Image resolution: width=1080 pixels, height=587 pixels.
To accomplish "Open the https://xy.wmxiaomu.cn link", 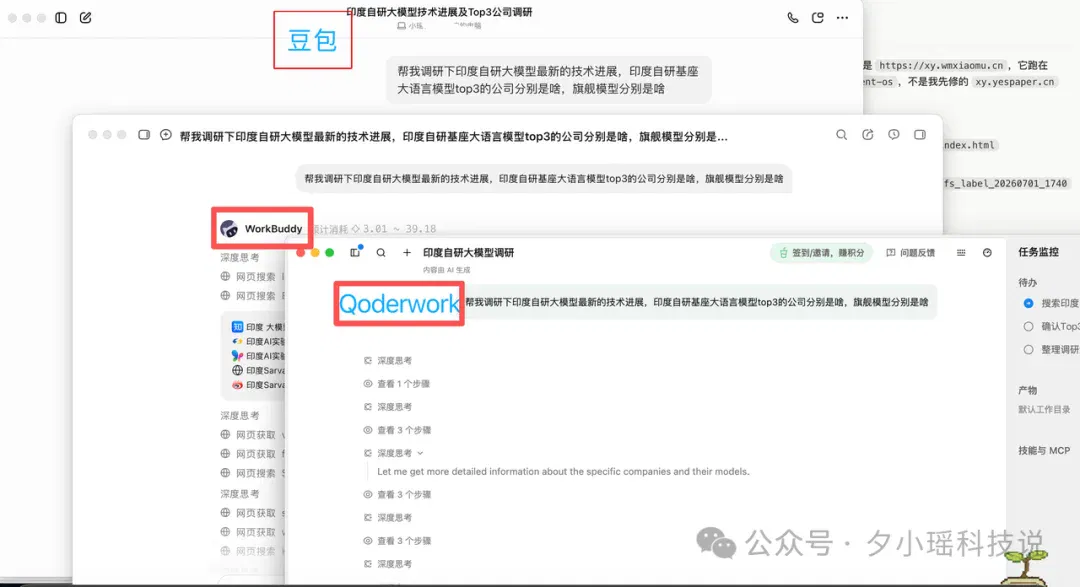I will [x=941, y=65].
